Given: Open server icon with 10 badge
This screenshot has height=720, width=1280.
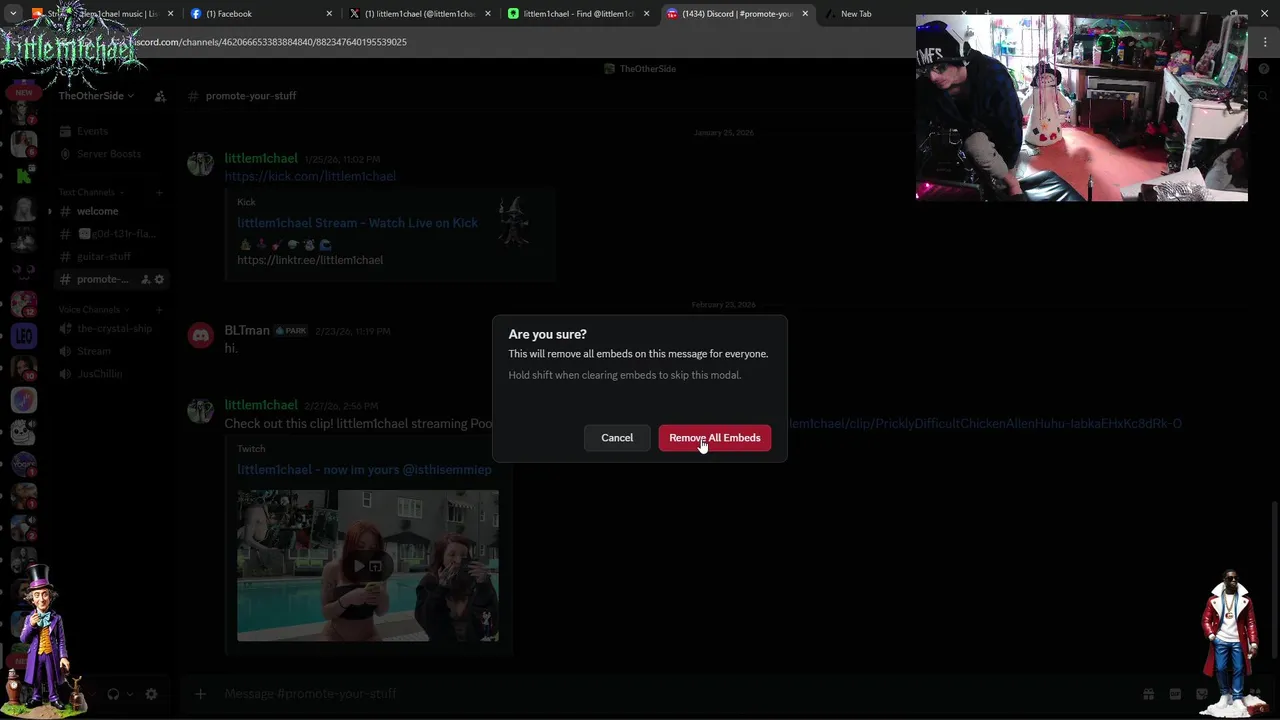Looking at the screenshot, I should click(24, 368).
